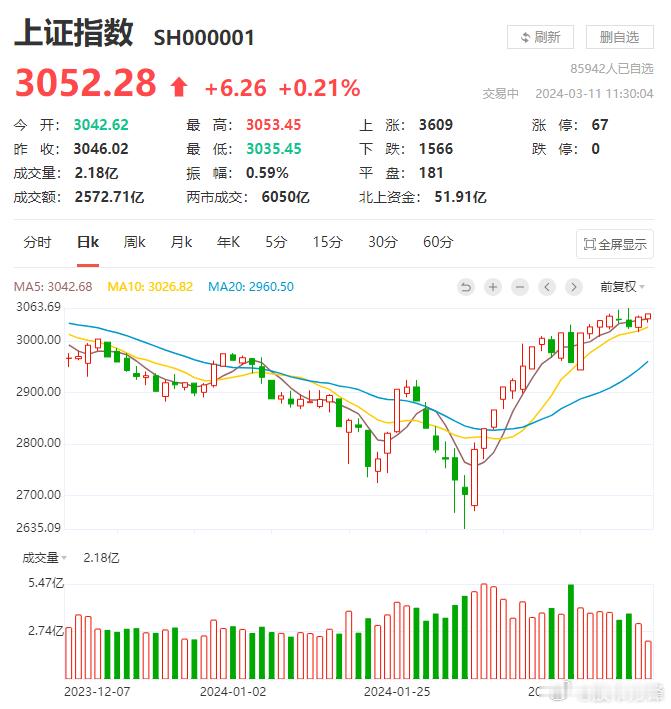Click the MA10: 3026.82 label
Screen dimensions: 671x709
click(x=150, y=287)
